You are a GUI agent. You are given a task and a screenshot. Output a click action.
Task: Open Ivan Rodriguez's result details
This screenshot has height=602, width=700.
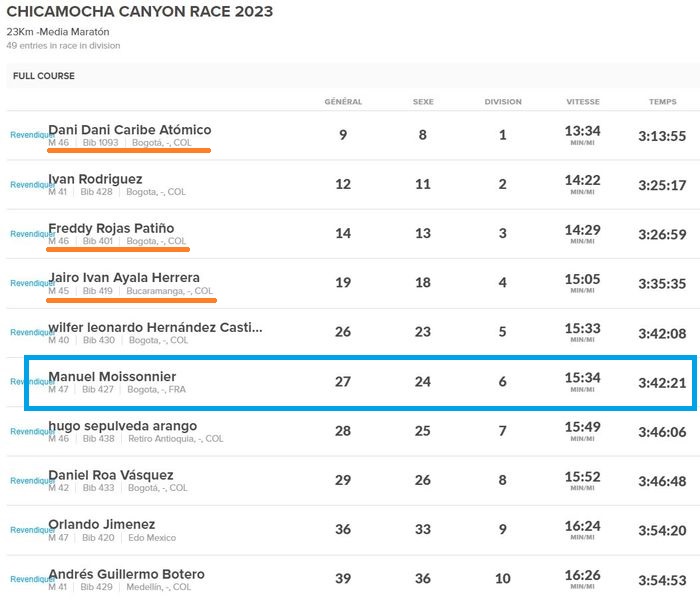(95, 179)
